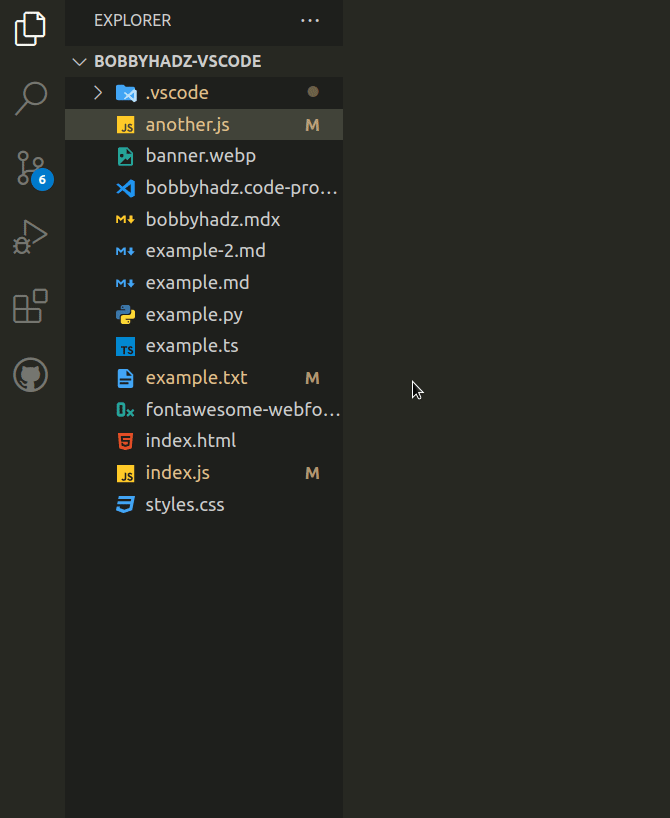The width and height of the screenshot is (670, 818).
Task: Click the HTML icon beside index.html
Action: pyautogui.click(x=124, y=440)
